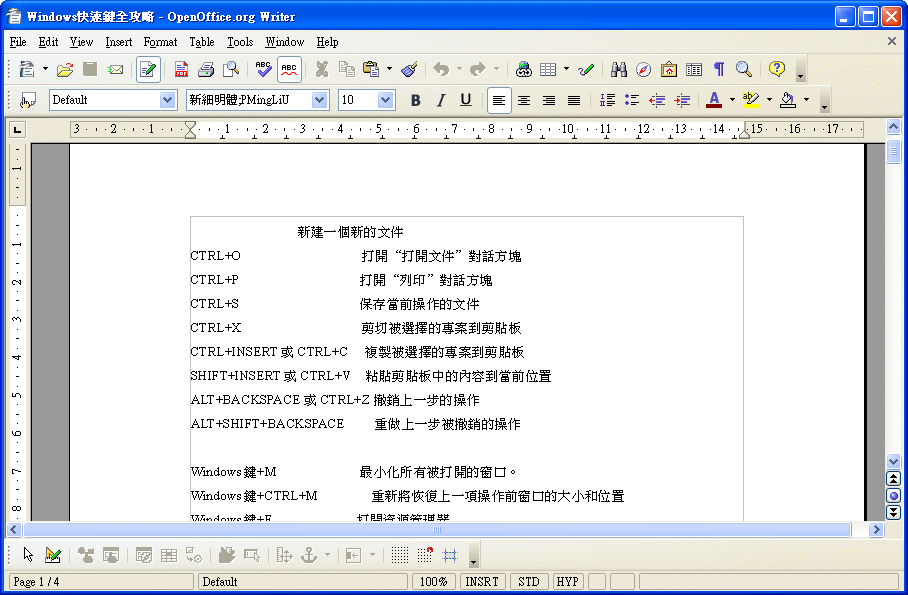Redo action icon

click(x=478, y=70)
